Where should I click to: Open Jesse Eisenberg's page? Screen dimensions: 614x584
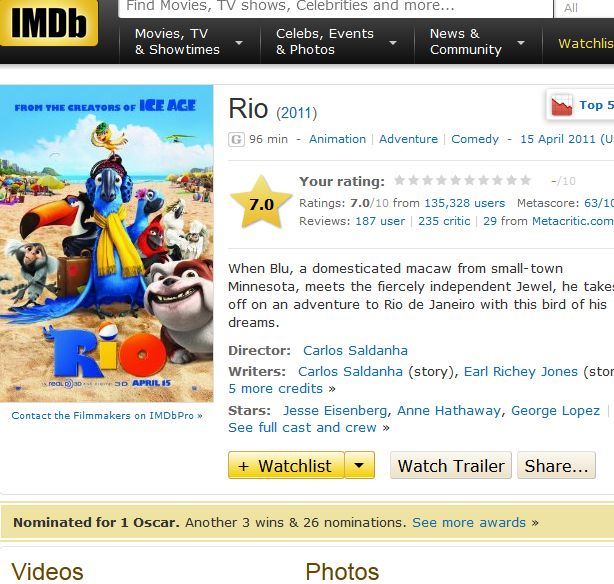tap(335, 410)
